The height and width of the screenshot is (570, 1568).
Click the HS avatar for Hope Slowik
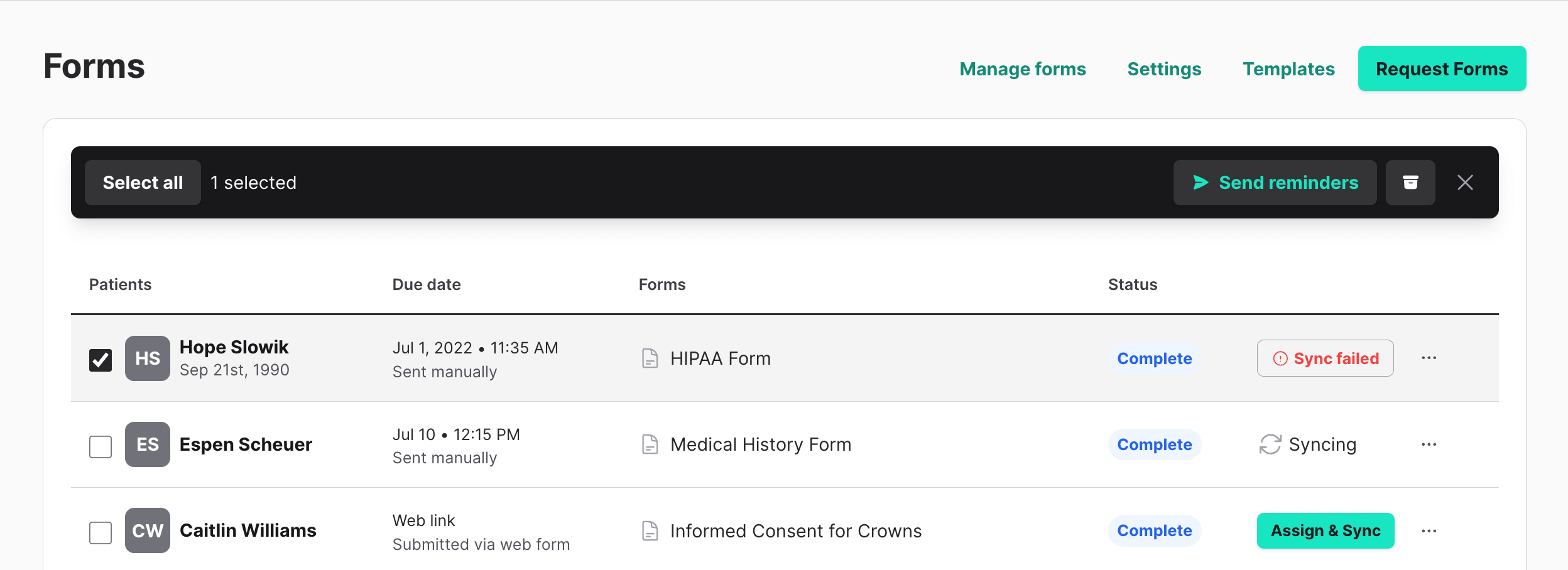(148, 358)
